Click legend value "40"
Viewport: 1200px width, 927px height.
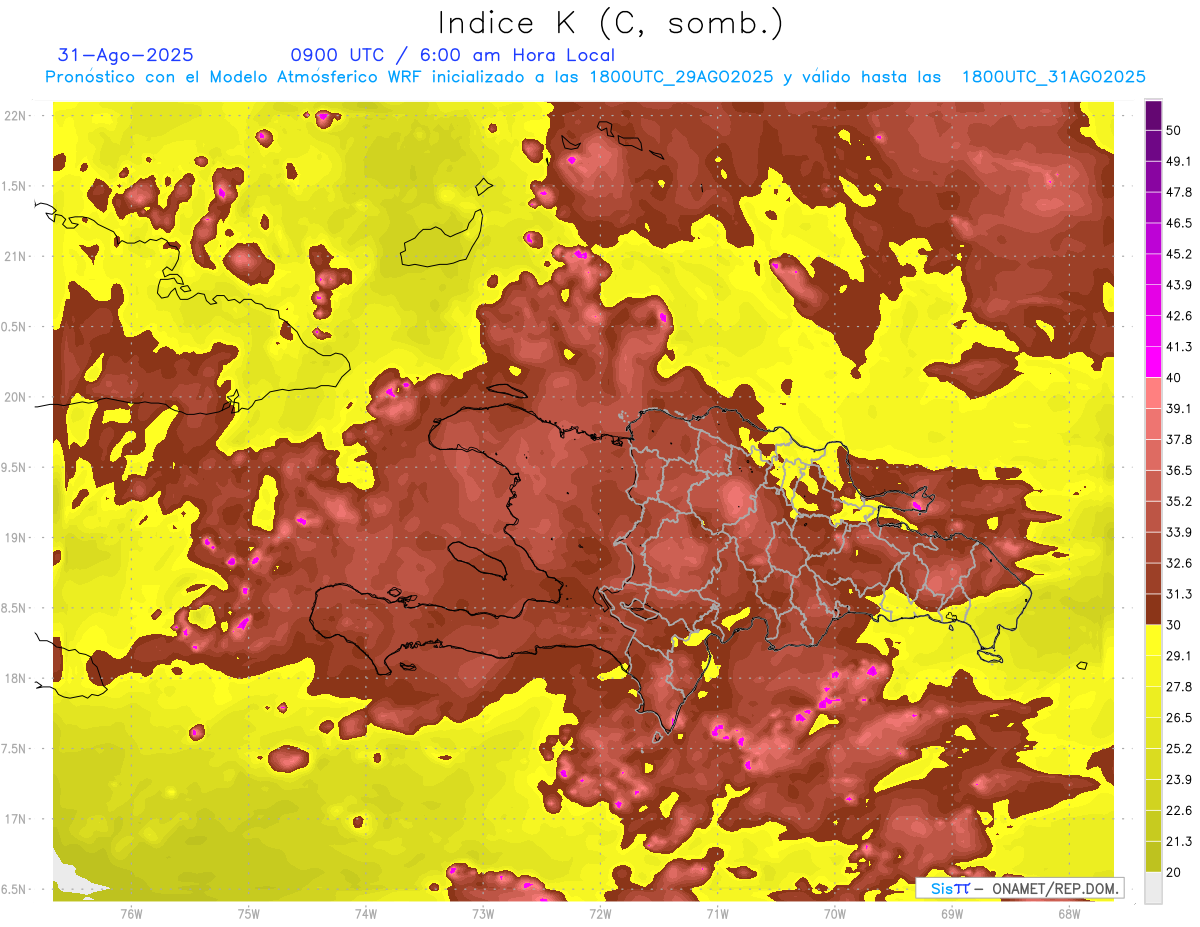pyautogui.click(x=1175, y=377)
